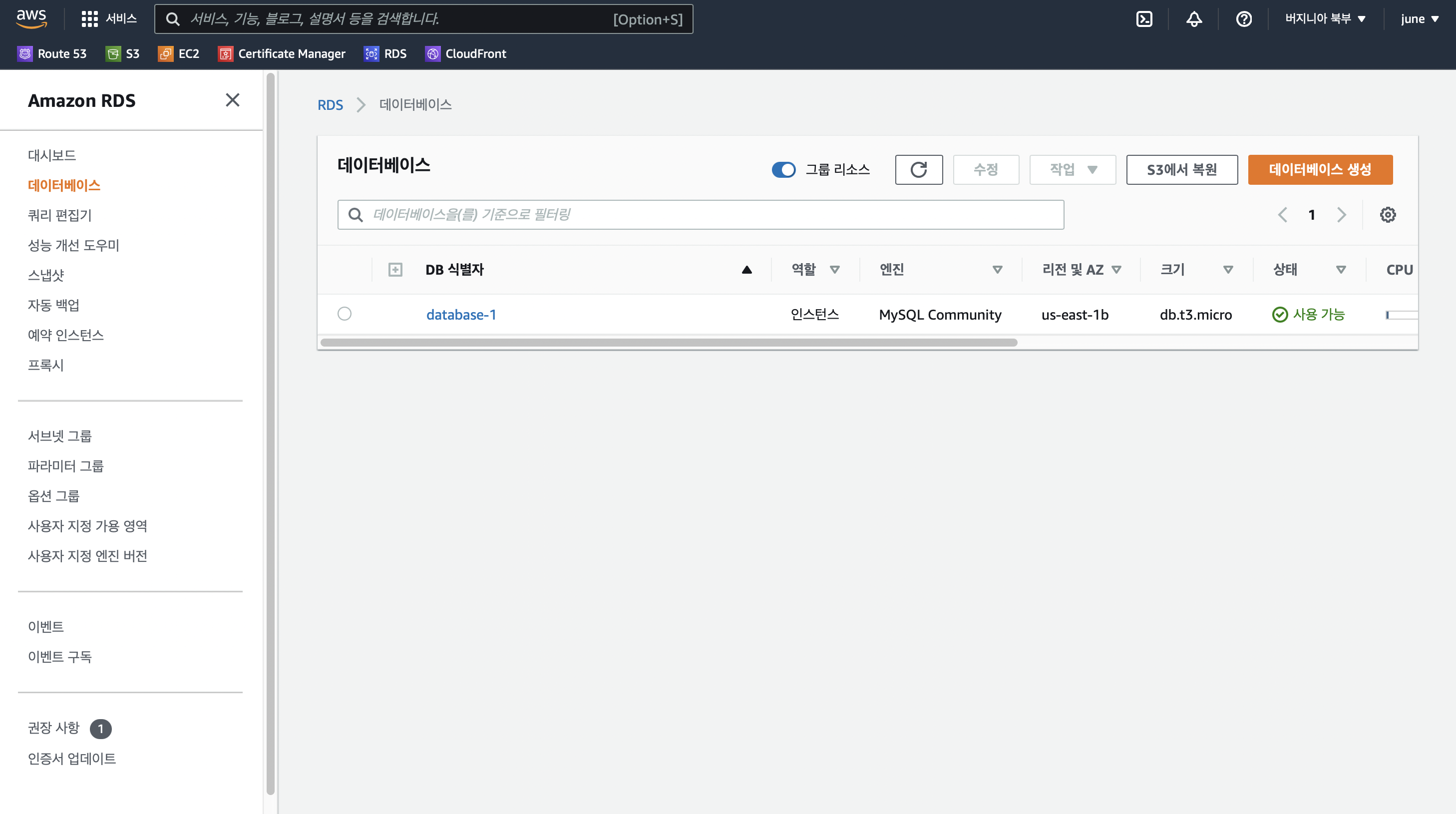Click the S3 shortcut icon

(x=113, y=54)
